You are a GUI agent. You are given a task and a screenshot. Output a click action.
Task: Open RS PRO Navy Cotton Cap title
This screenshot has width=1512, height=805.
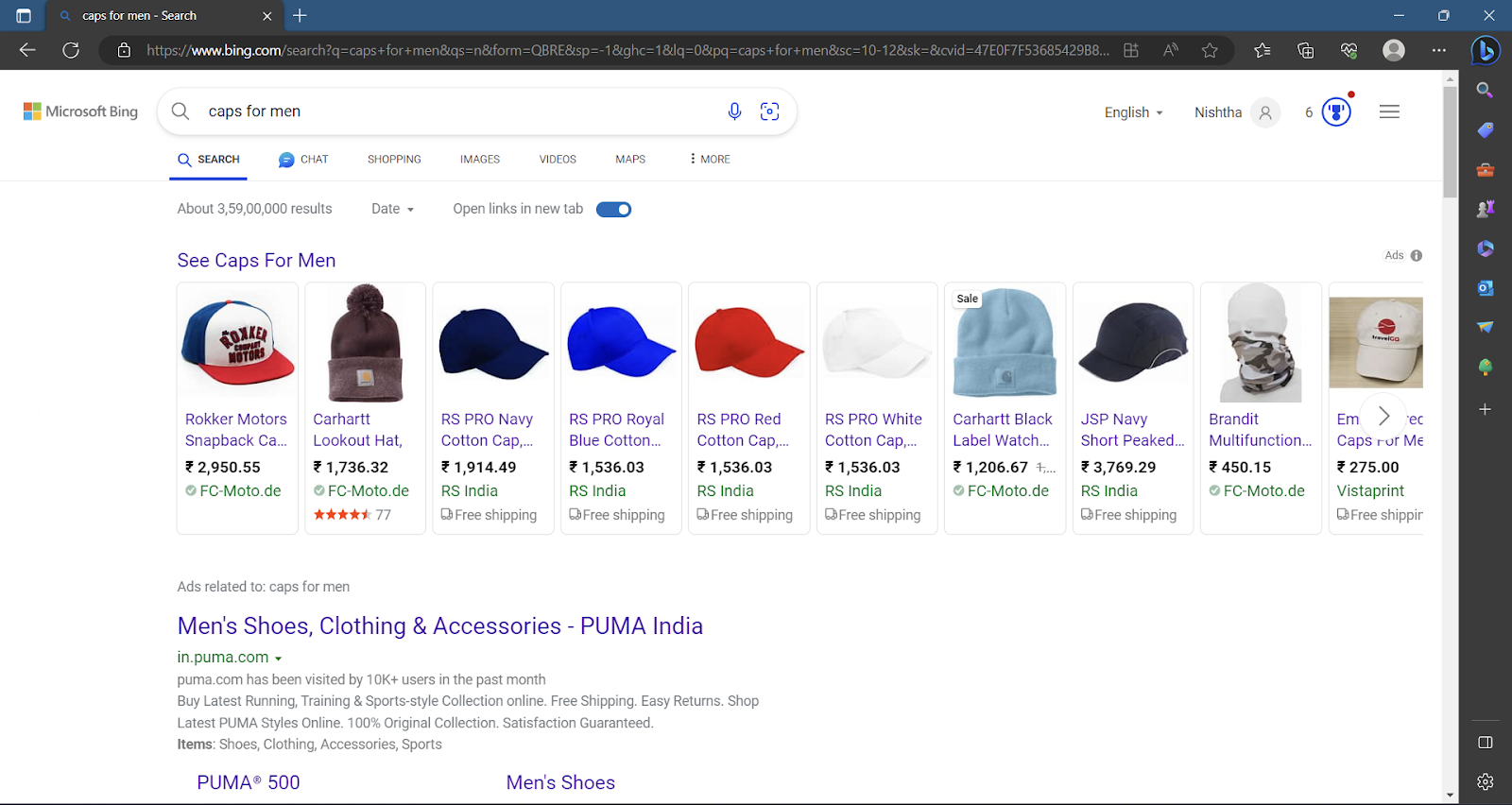pyautogui.click(x=488, y=430)
